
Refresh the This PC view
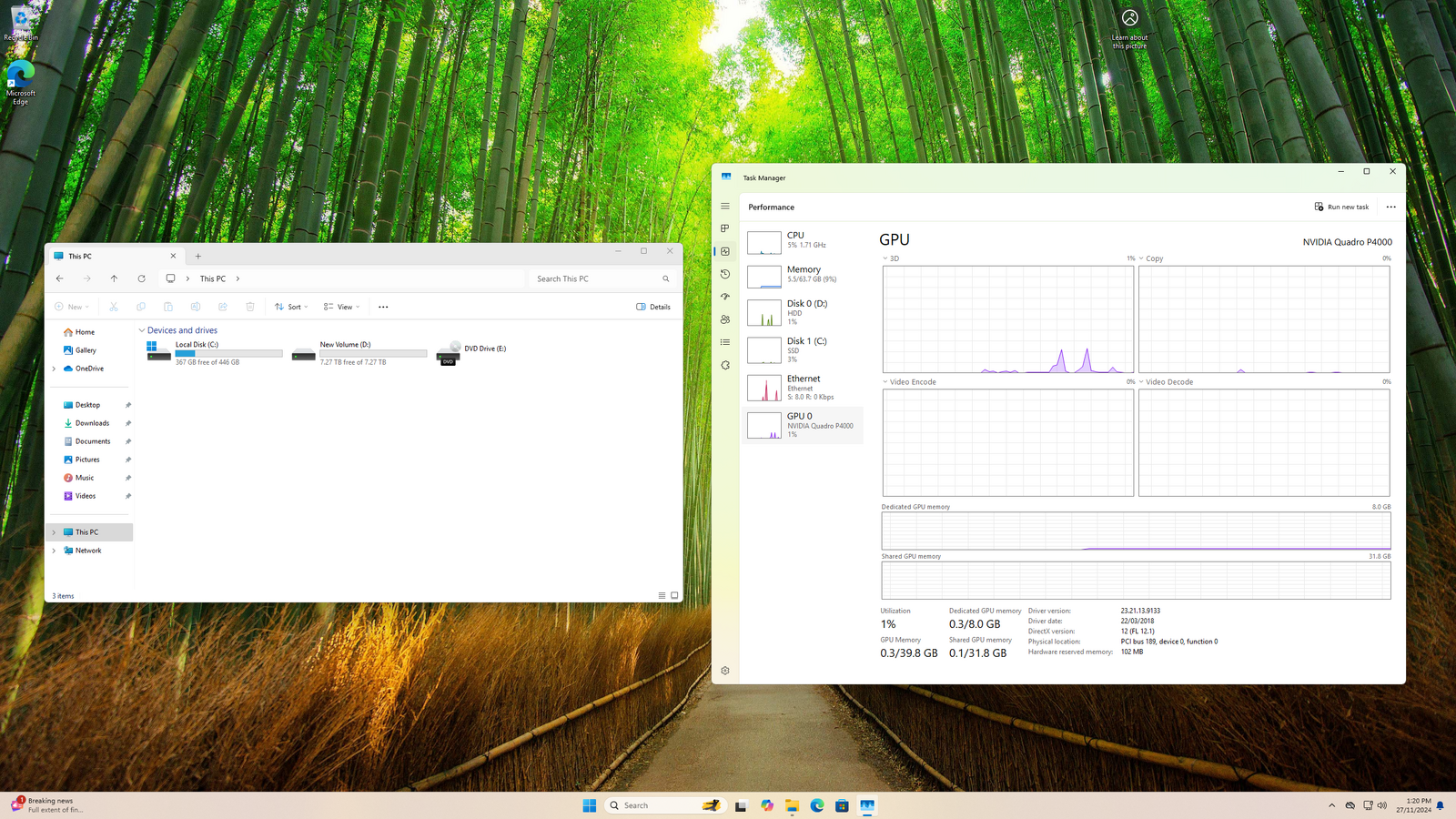coord(141,278)
